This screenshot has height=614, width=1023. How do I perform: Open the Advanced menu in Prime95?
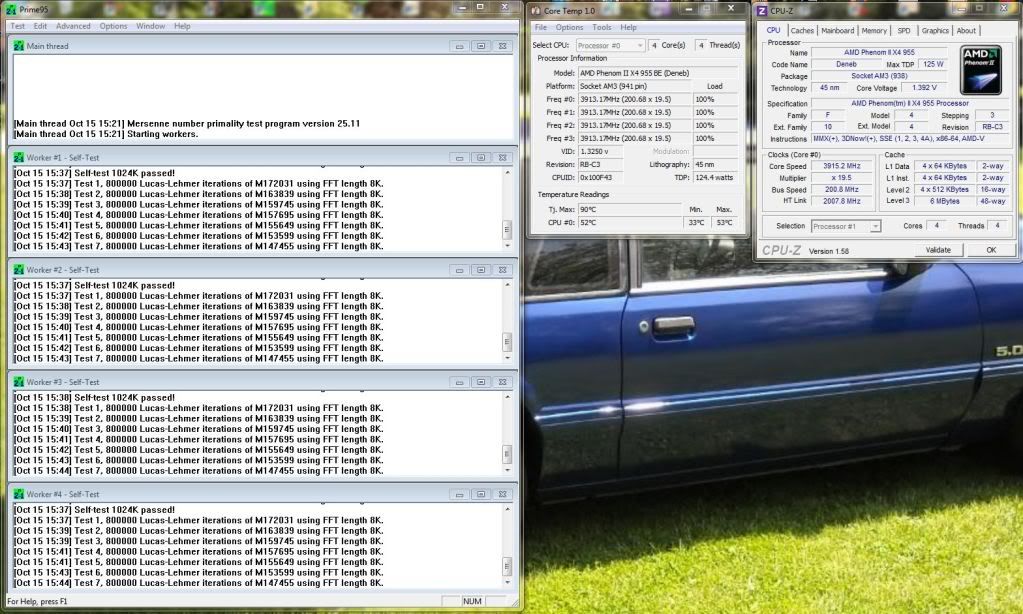(73, 26)
